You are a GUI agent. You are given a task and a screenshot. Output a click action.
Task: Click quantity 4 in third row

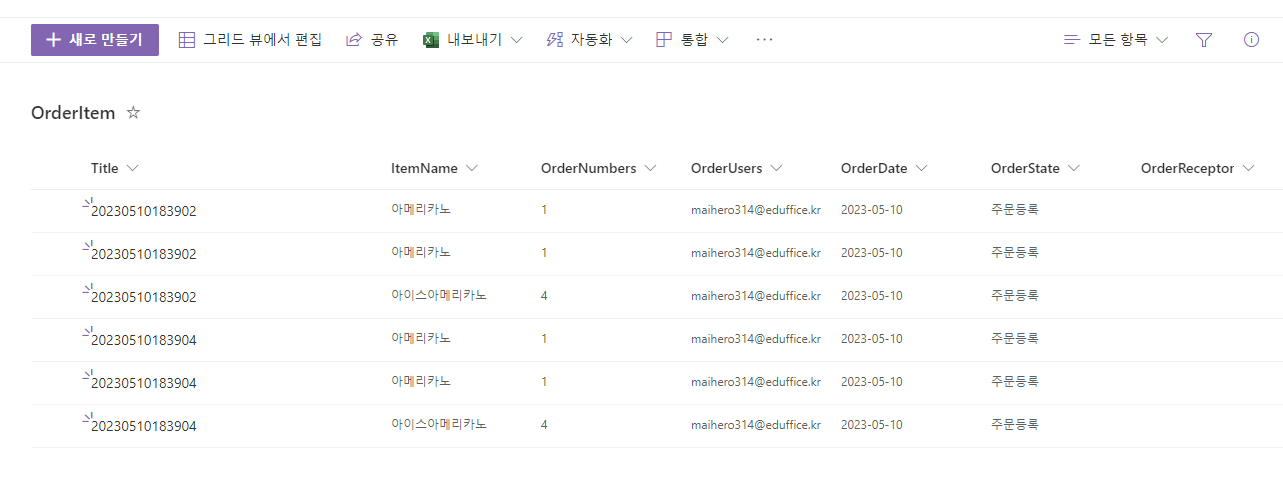coord(544,296)
